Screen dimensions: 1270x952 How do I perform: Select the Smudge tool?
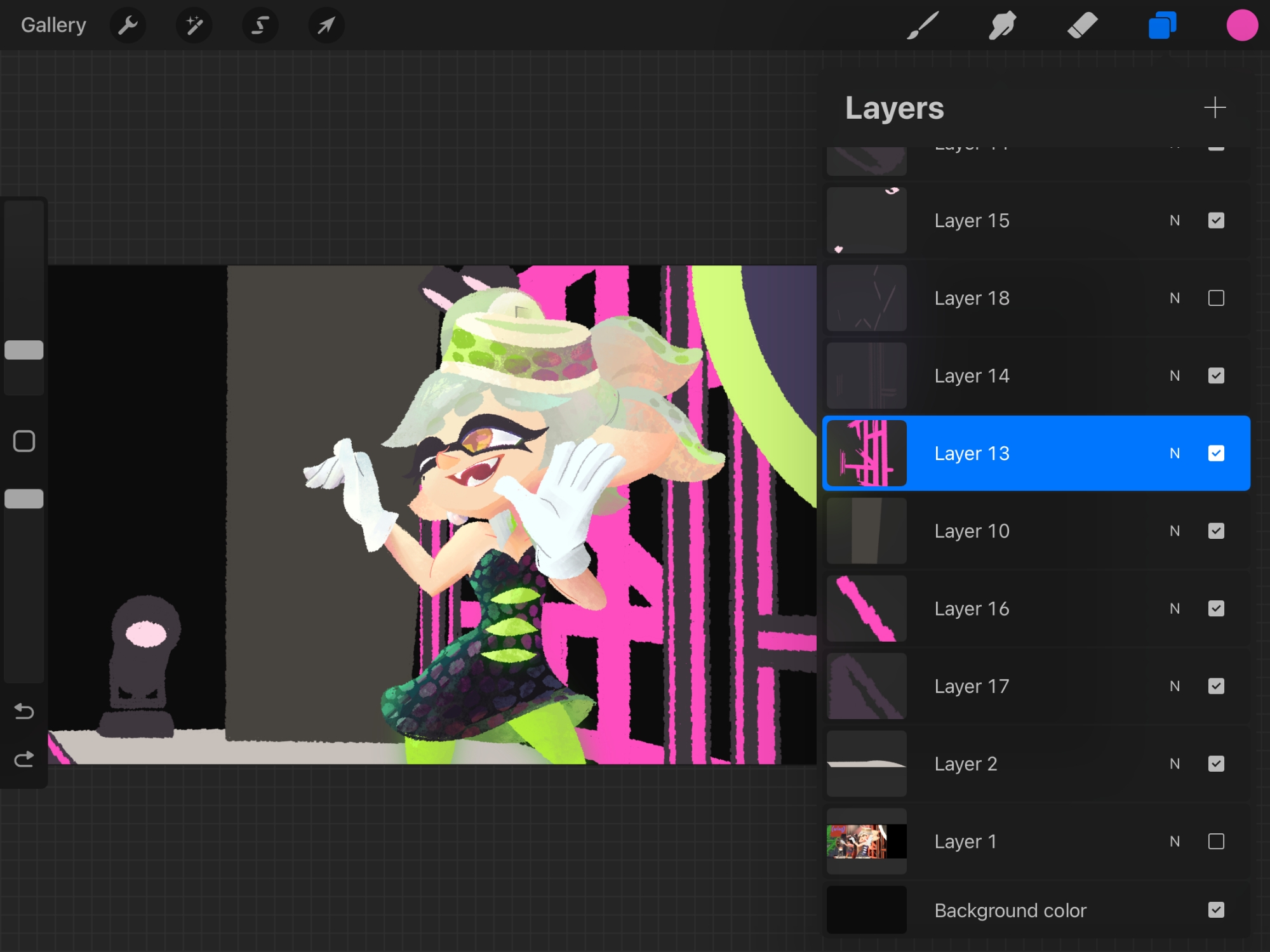[1002, 26]
